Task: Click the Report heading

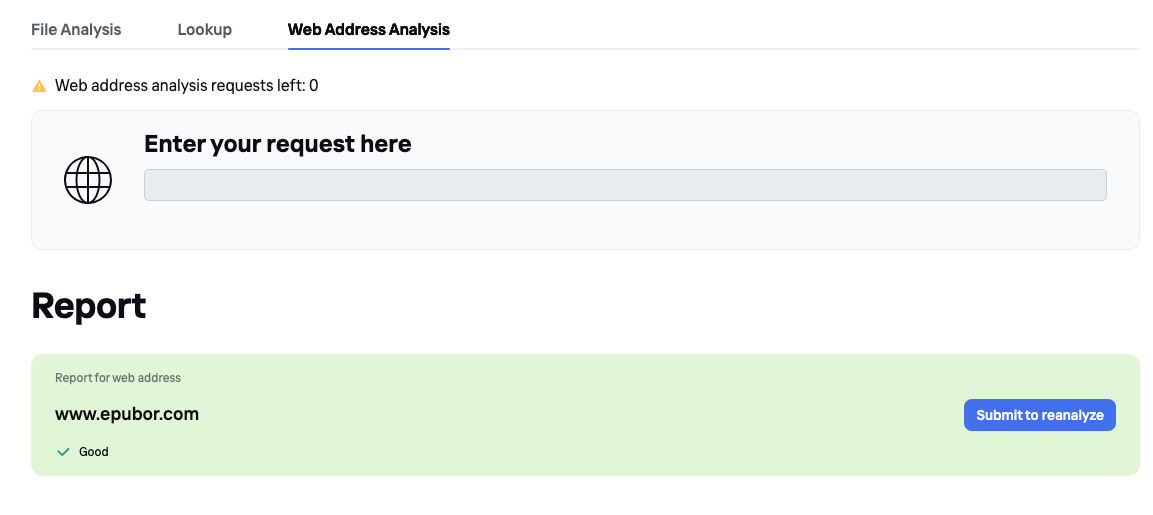Action: (89, 306)
